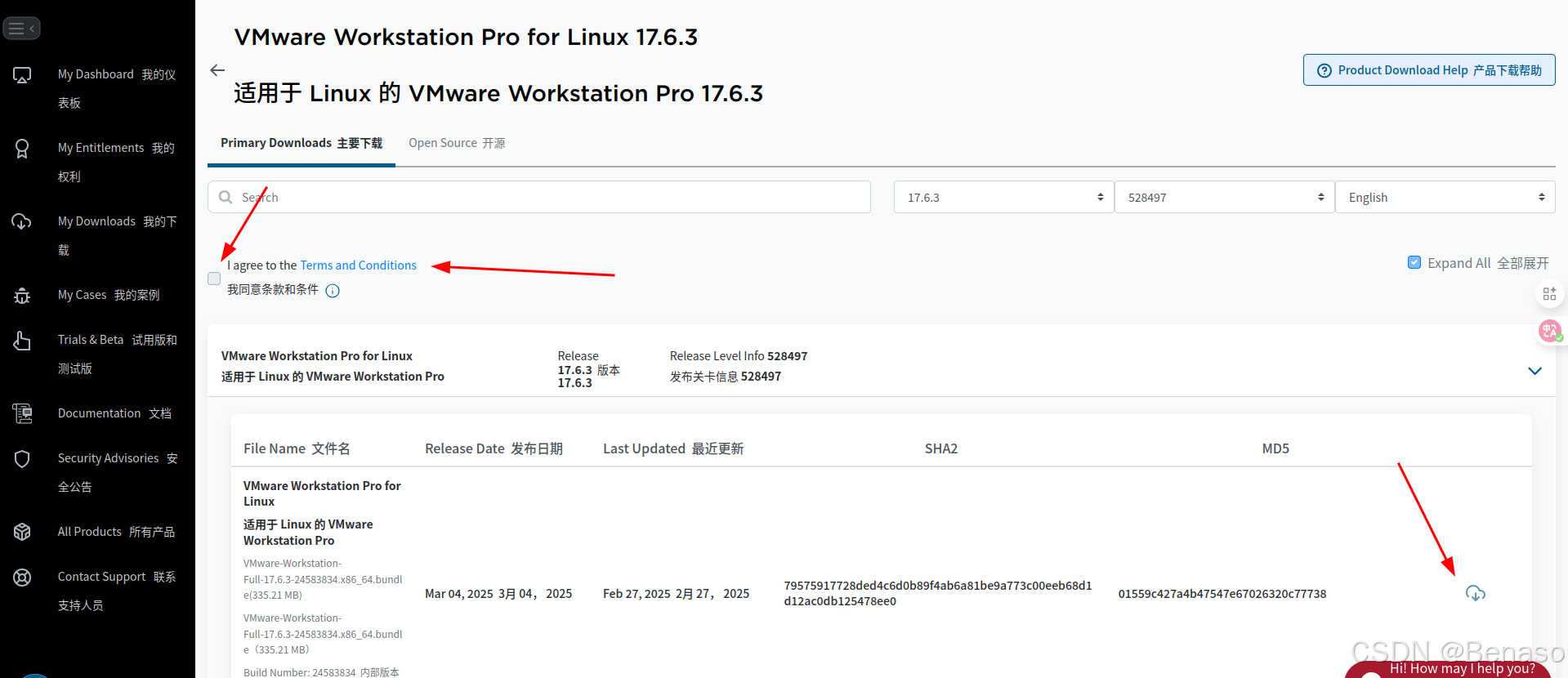Open Security Advisories shield icon

(x=22, y=459)
